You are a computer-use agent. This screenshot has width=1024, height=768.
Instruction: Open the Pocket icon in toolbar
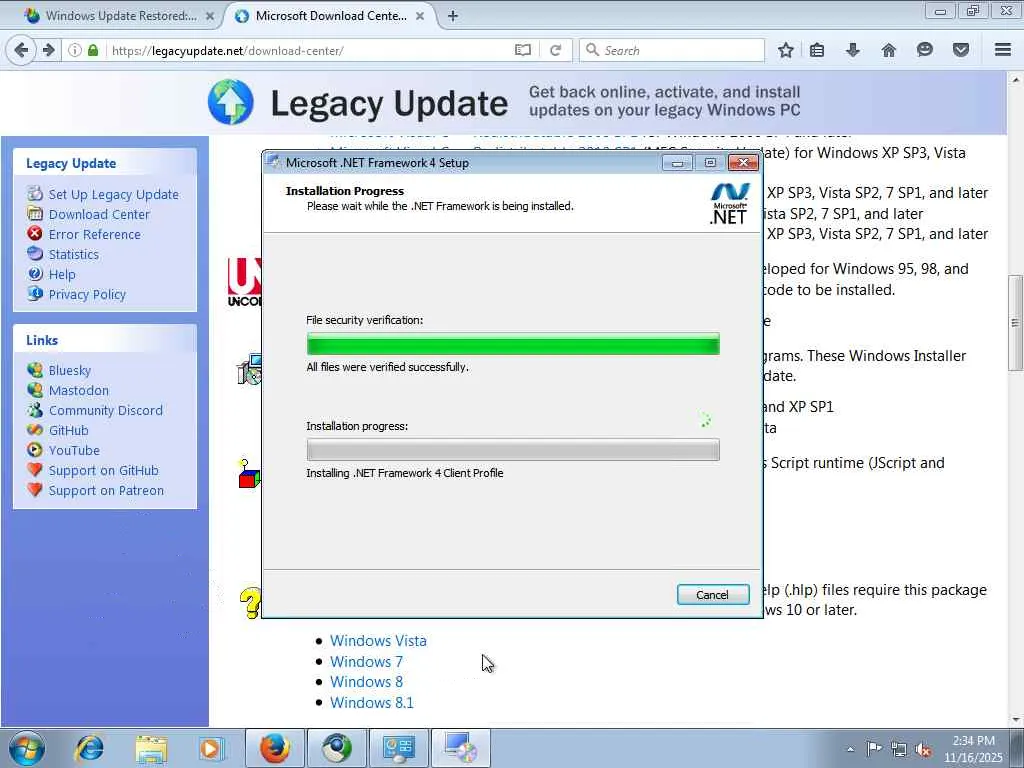pyautogui.click(x=960, y=50)
